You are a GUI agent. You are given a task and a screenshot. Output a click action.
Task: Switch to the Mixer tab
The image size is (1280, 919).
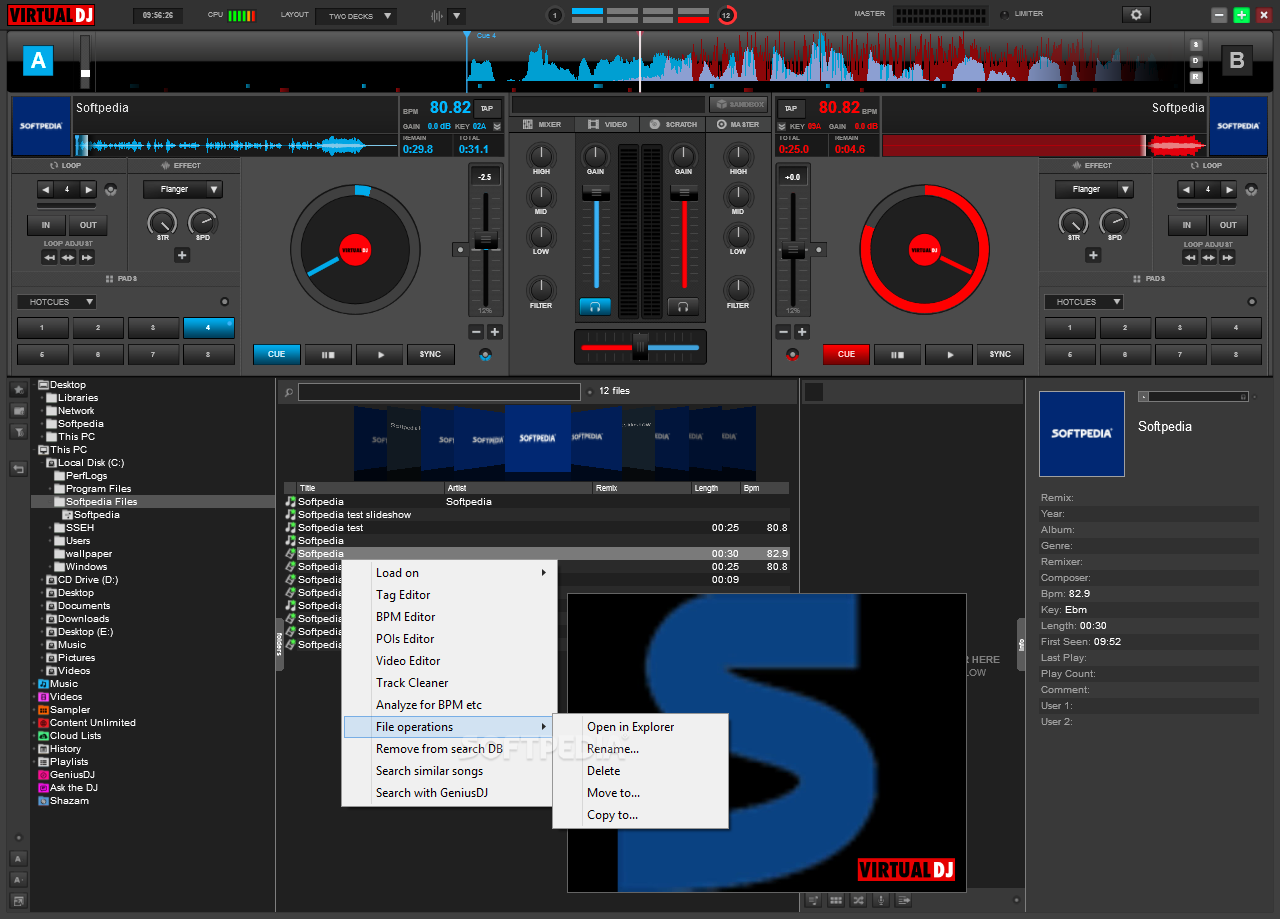(x=541, y=125)
